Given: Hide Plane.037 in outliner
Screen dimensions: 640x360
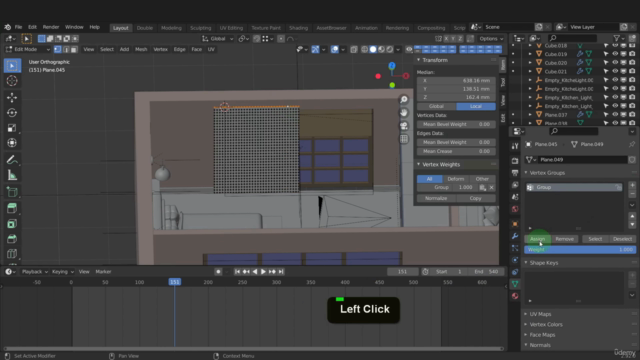Looking at the screenshot, I should pos(615,115).
